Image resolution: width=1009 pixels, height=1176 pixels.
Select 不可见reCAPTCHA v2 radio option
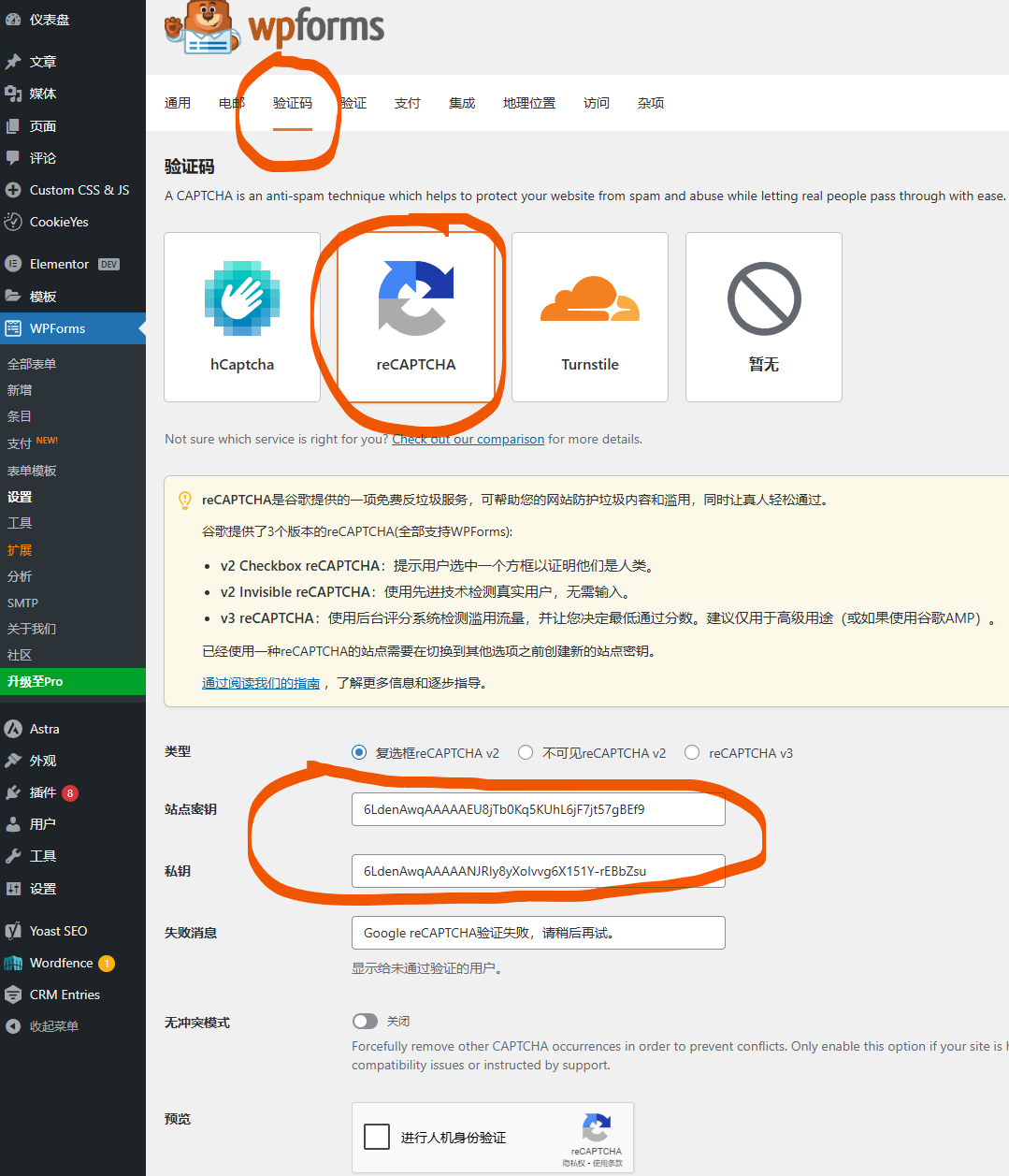point(526,752)
